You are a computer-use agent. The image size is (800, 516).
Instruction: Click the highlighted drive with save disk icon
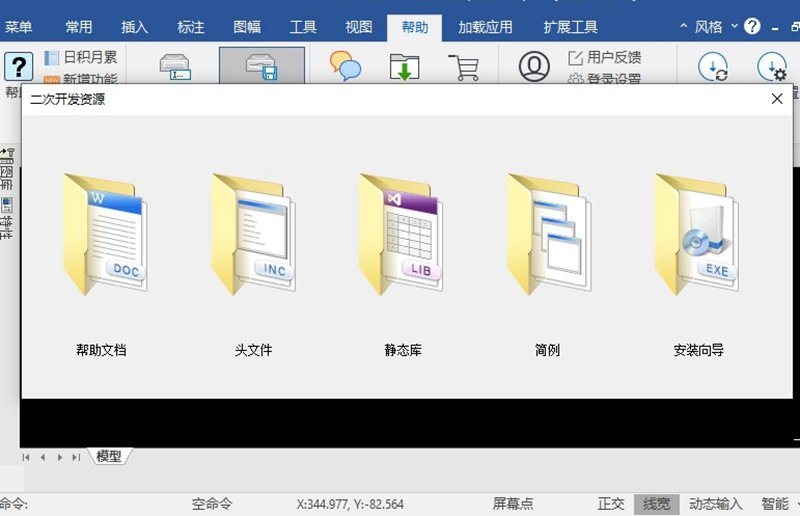pyautogui.click(x=262, y=65)
